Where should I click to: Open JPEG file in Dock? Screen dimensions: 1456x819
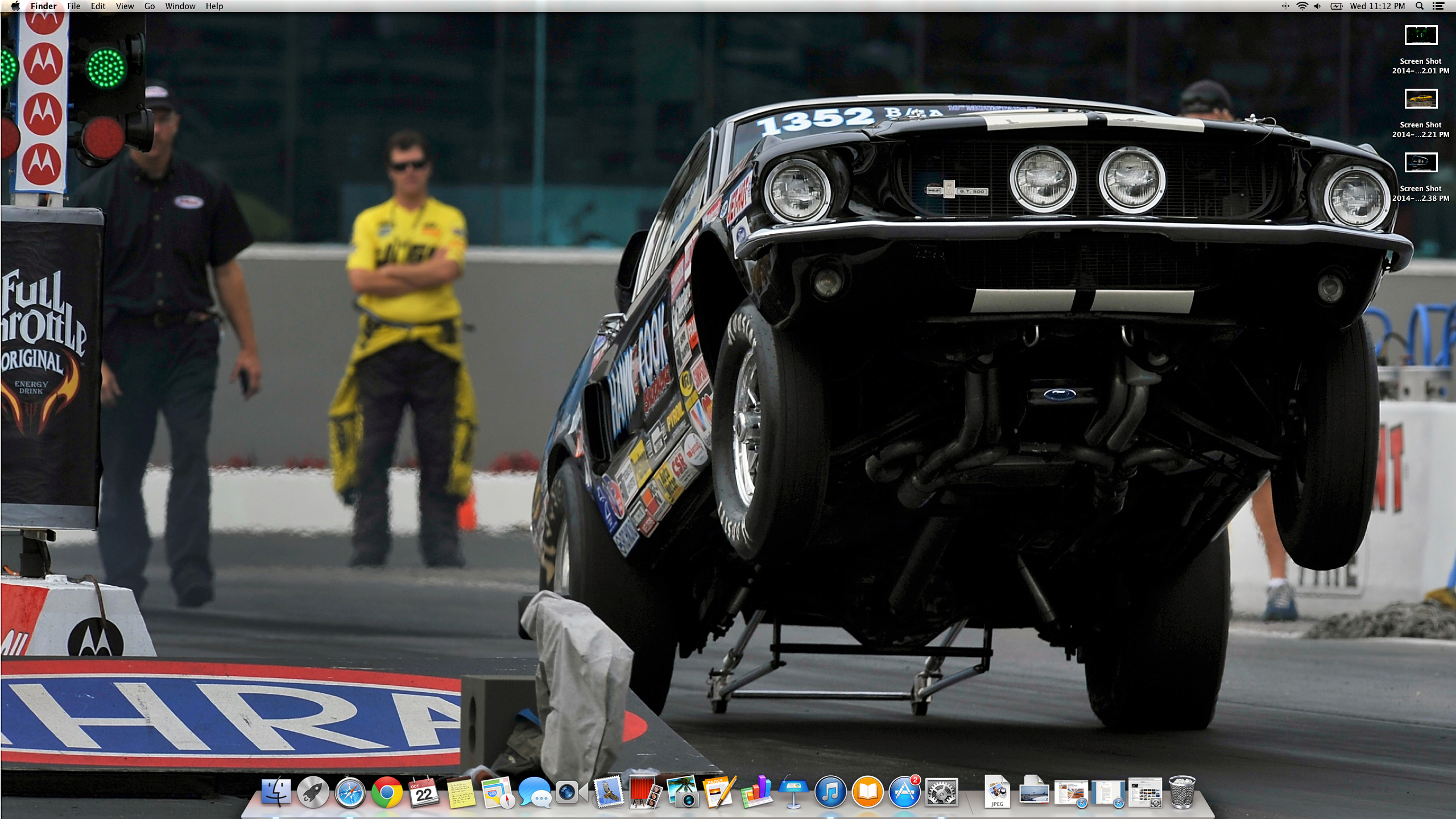click(997, 792)
